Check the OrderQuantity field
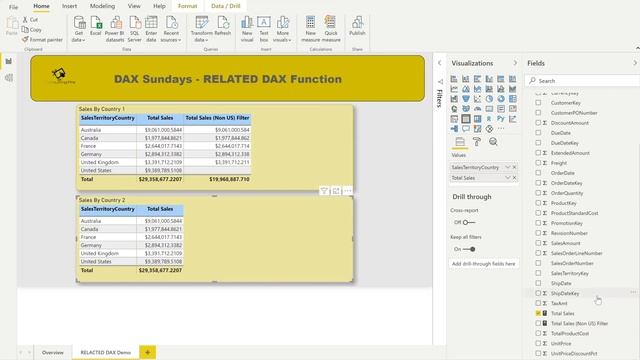This screenshot has height=360, width=640. [x=538, y=193]
